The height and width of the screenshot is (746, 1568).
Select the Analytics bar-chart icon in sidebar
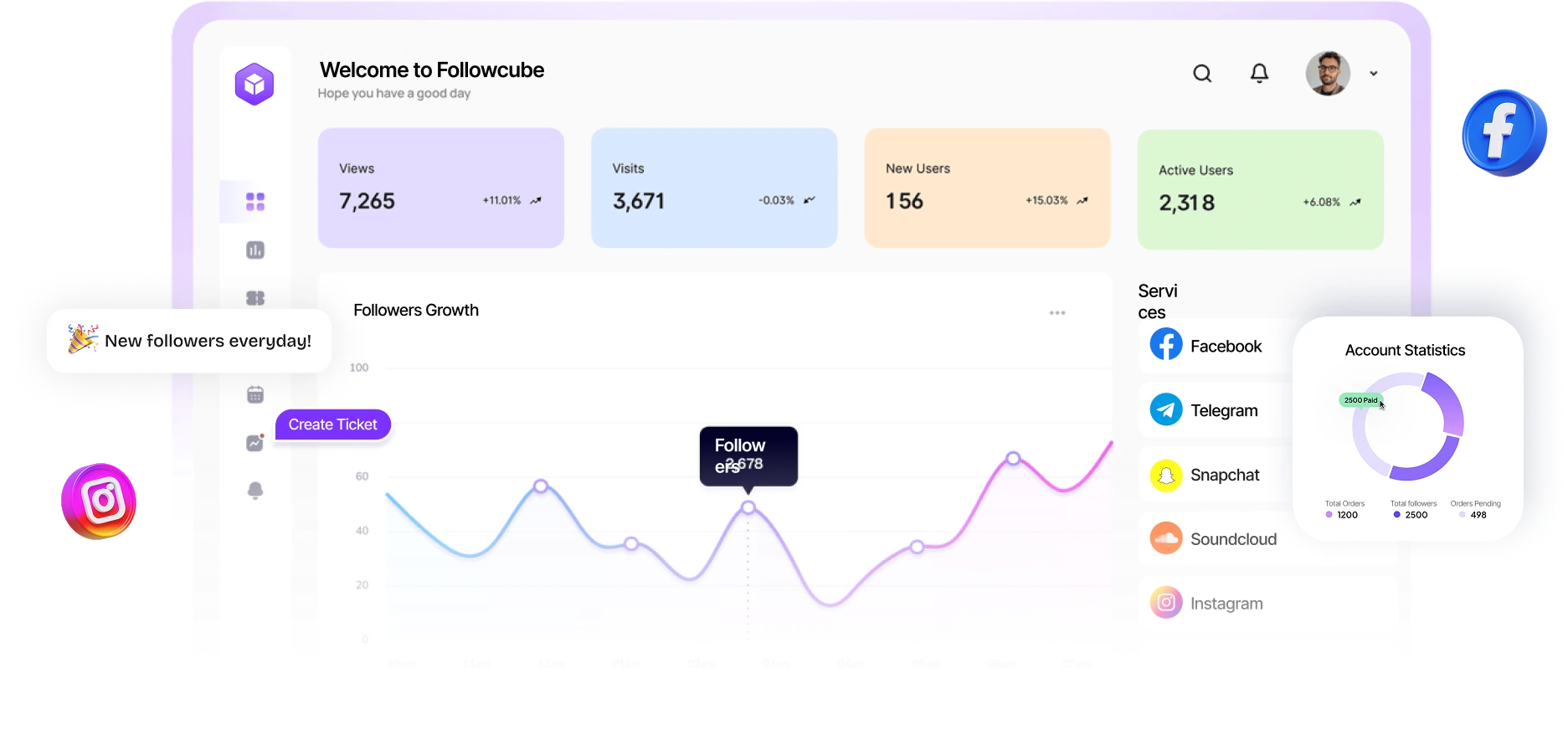254,250
